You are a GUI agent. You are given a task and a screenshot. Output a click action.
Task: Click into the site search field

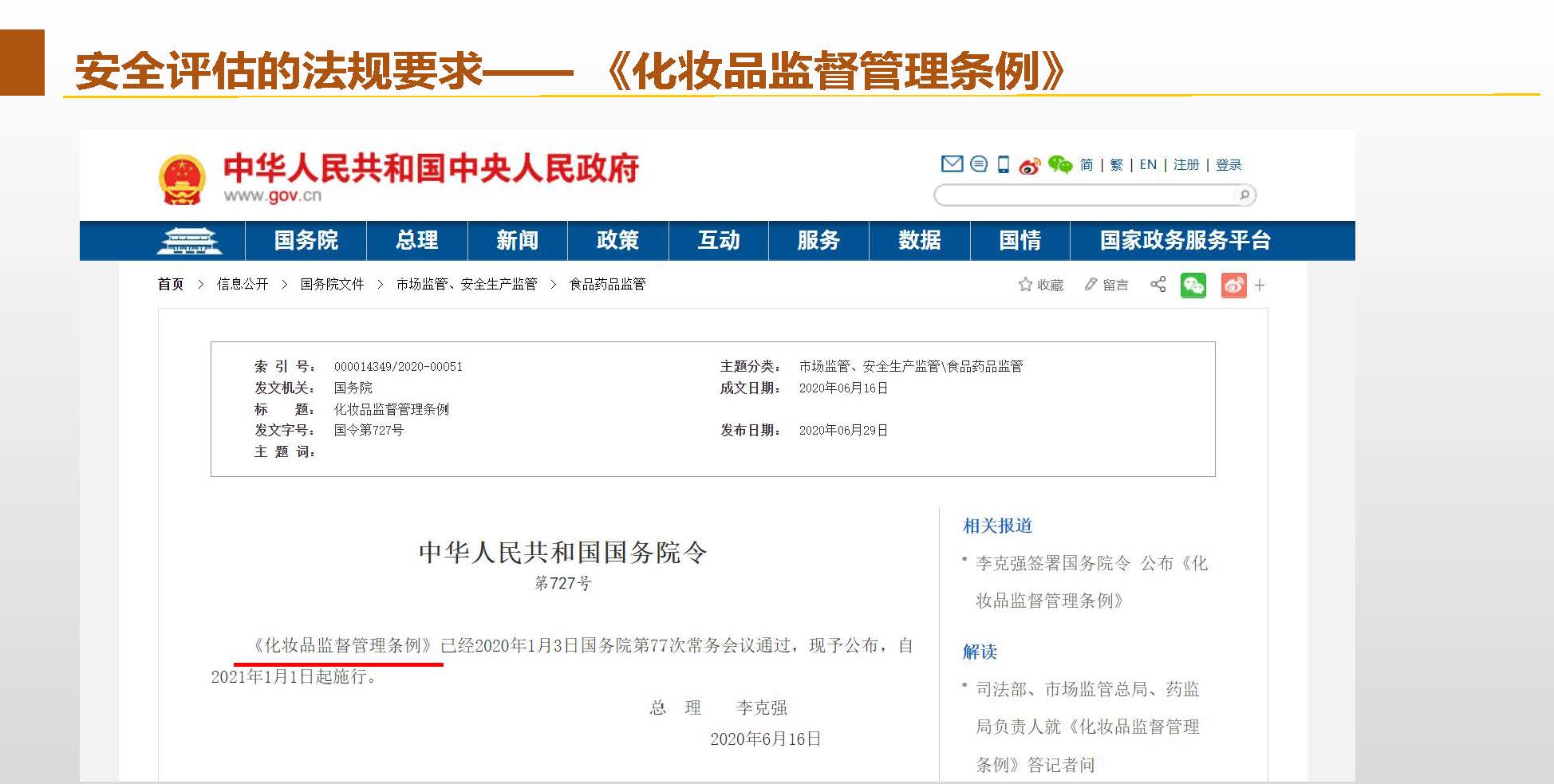1085,195
